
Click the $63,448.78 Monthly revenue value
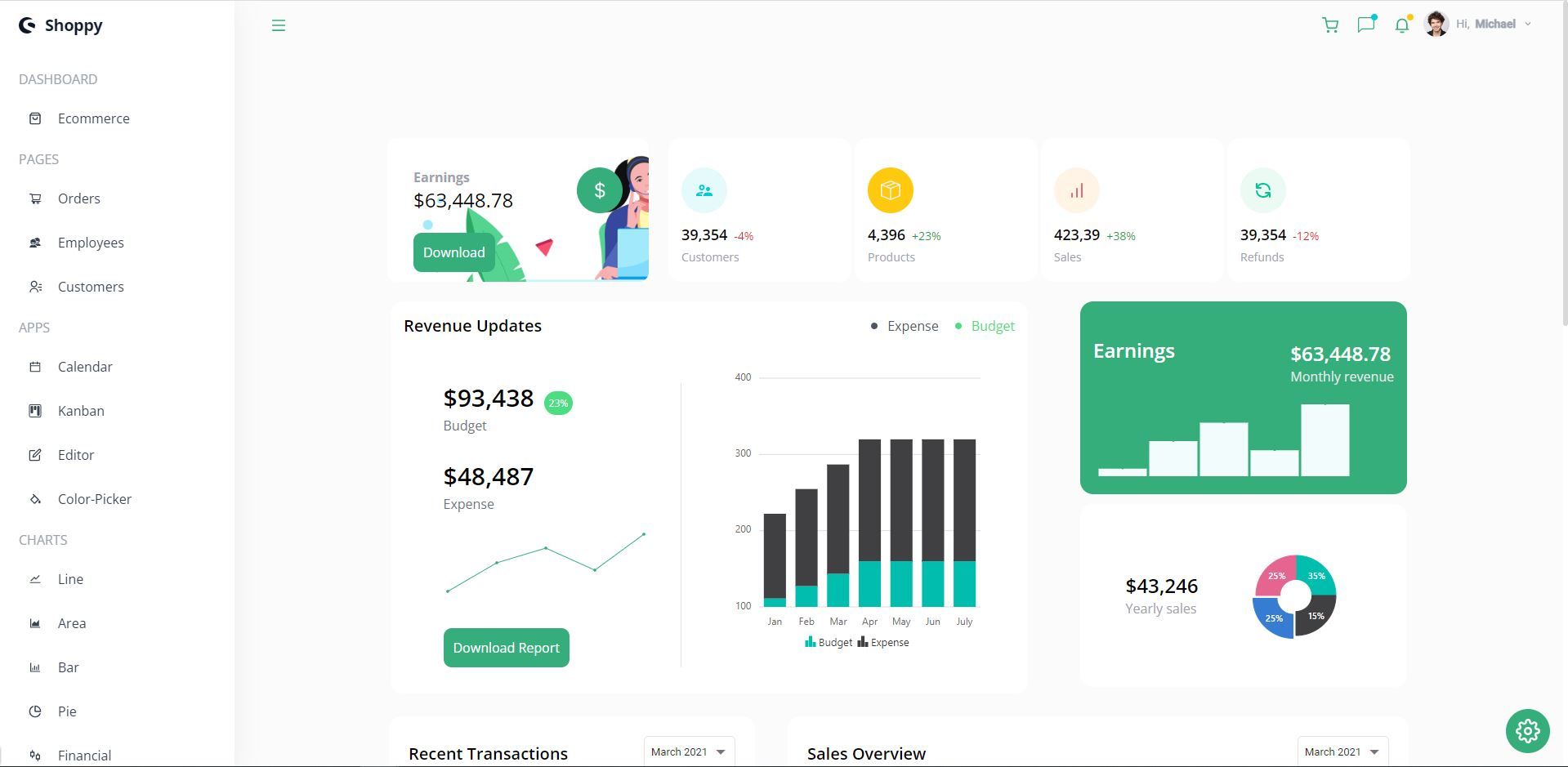coord(1340,354)
